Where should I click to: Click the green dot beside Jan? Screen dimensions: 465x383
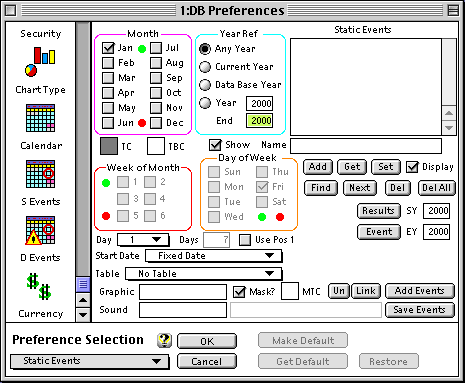(x=142, y=49)
